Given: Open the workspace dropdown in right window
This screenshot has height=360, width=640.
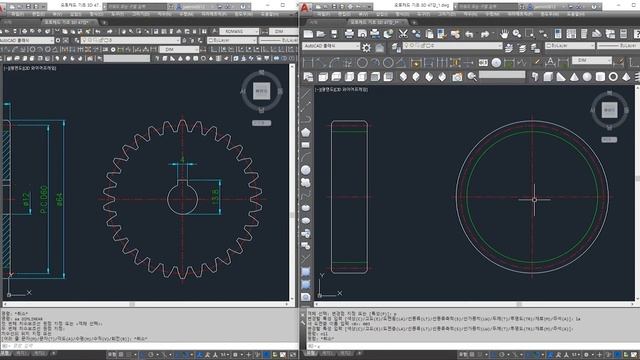Looking at the screenshot, I should tap(331, 46).
